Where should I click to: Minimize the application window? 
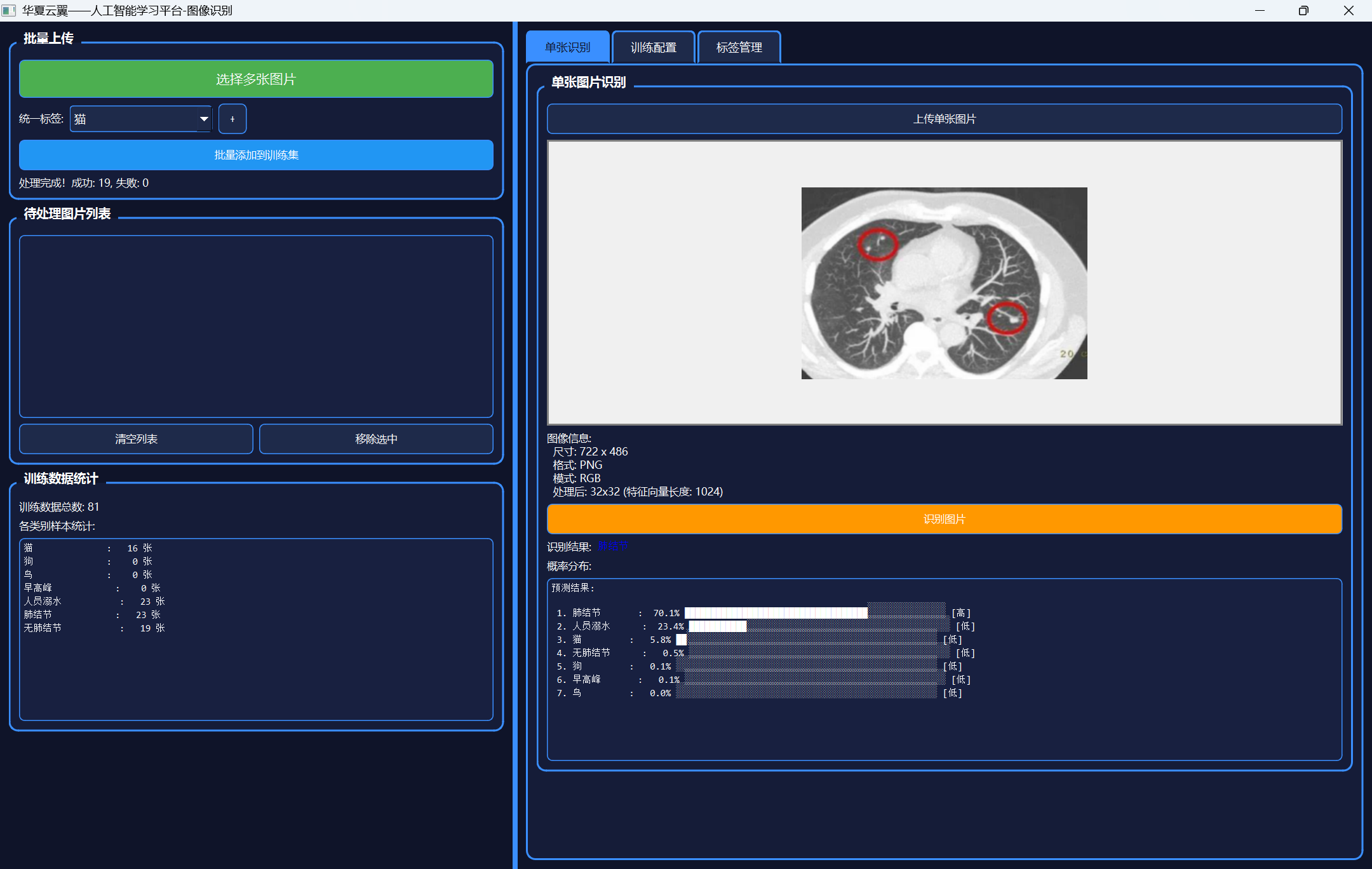point(1260,10)
